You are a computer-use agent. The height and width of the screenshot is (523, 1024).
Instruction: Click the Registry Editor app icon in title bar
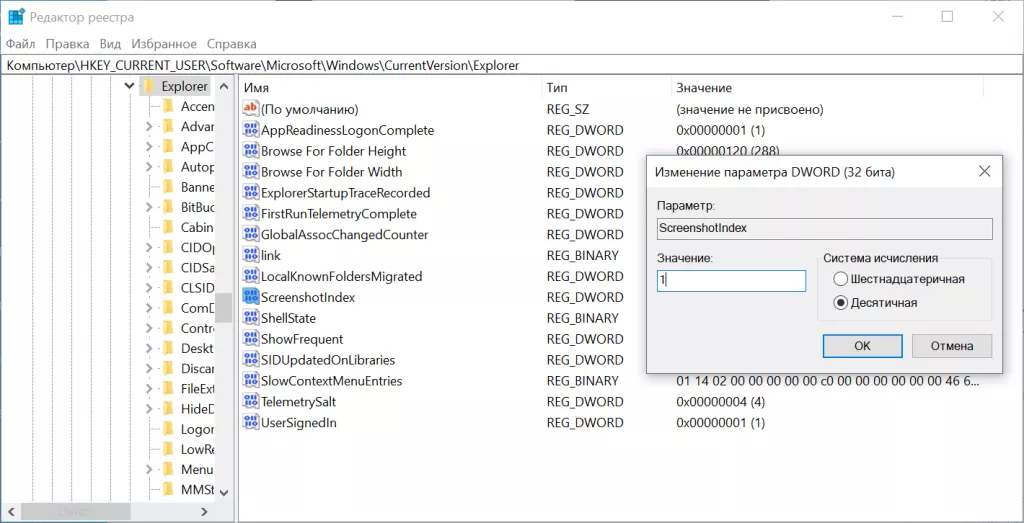pyautogui.click(x=16, y=17)
